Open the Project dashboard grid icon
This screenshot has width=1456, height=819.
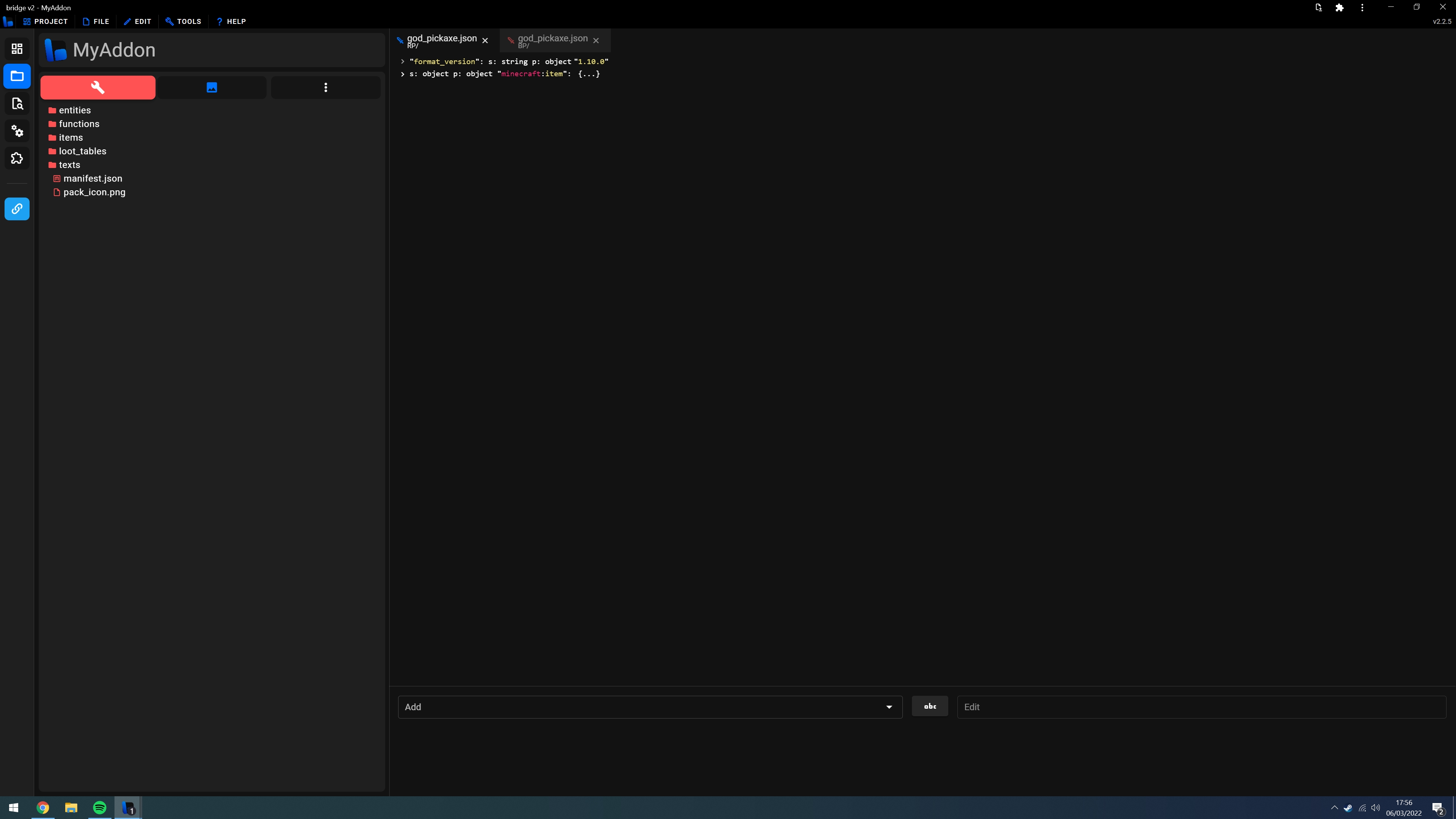[x=17, y=49]
